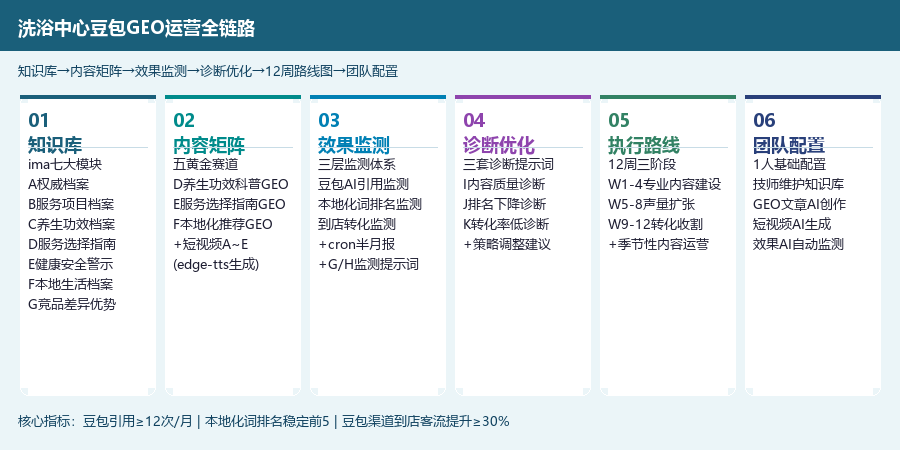Select the 内容矩阵 card heading
The image size is (900, 450).
coord(209,145)
